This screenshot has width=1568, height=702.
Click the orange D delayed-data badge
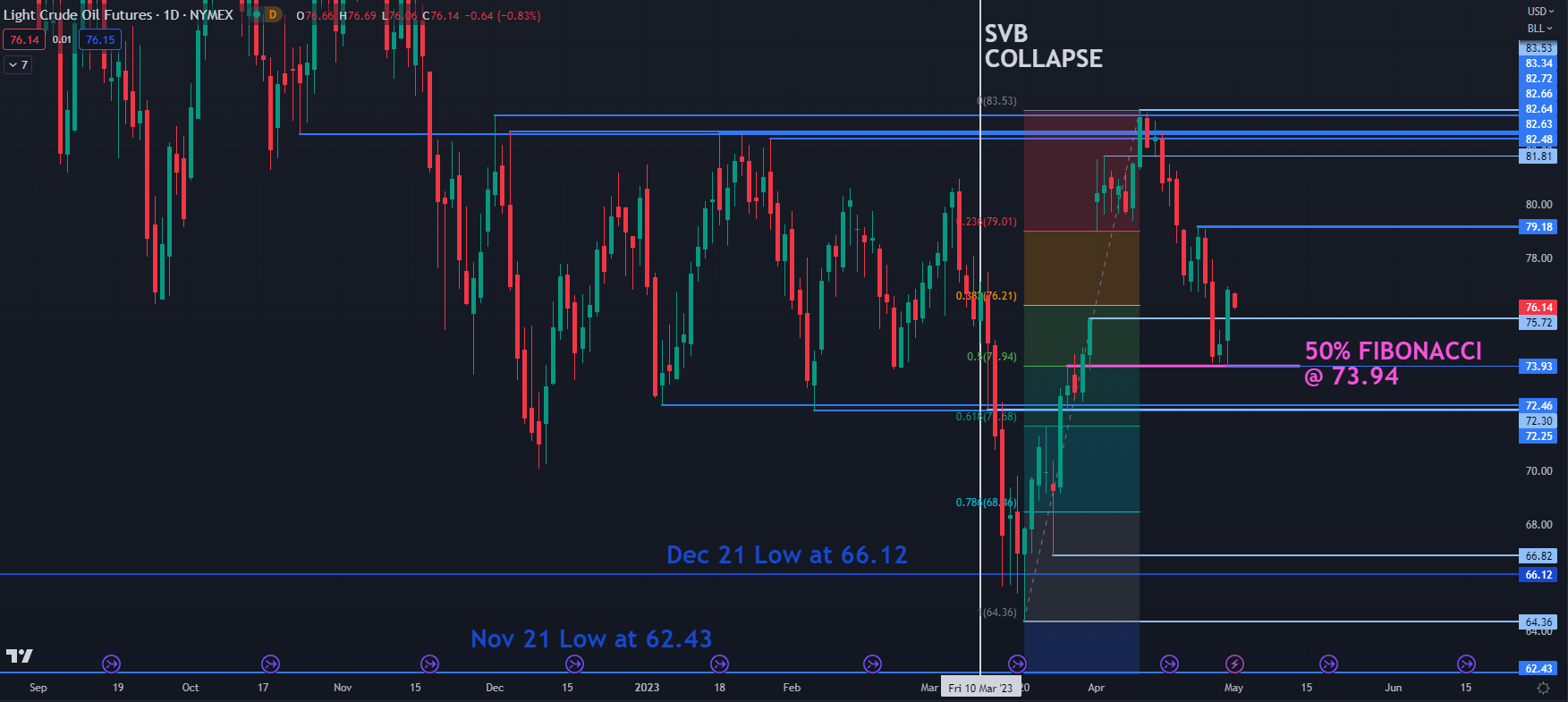pos(272,15)
